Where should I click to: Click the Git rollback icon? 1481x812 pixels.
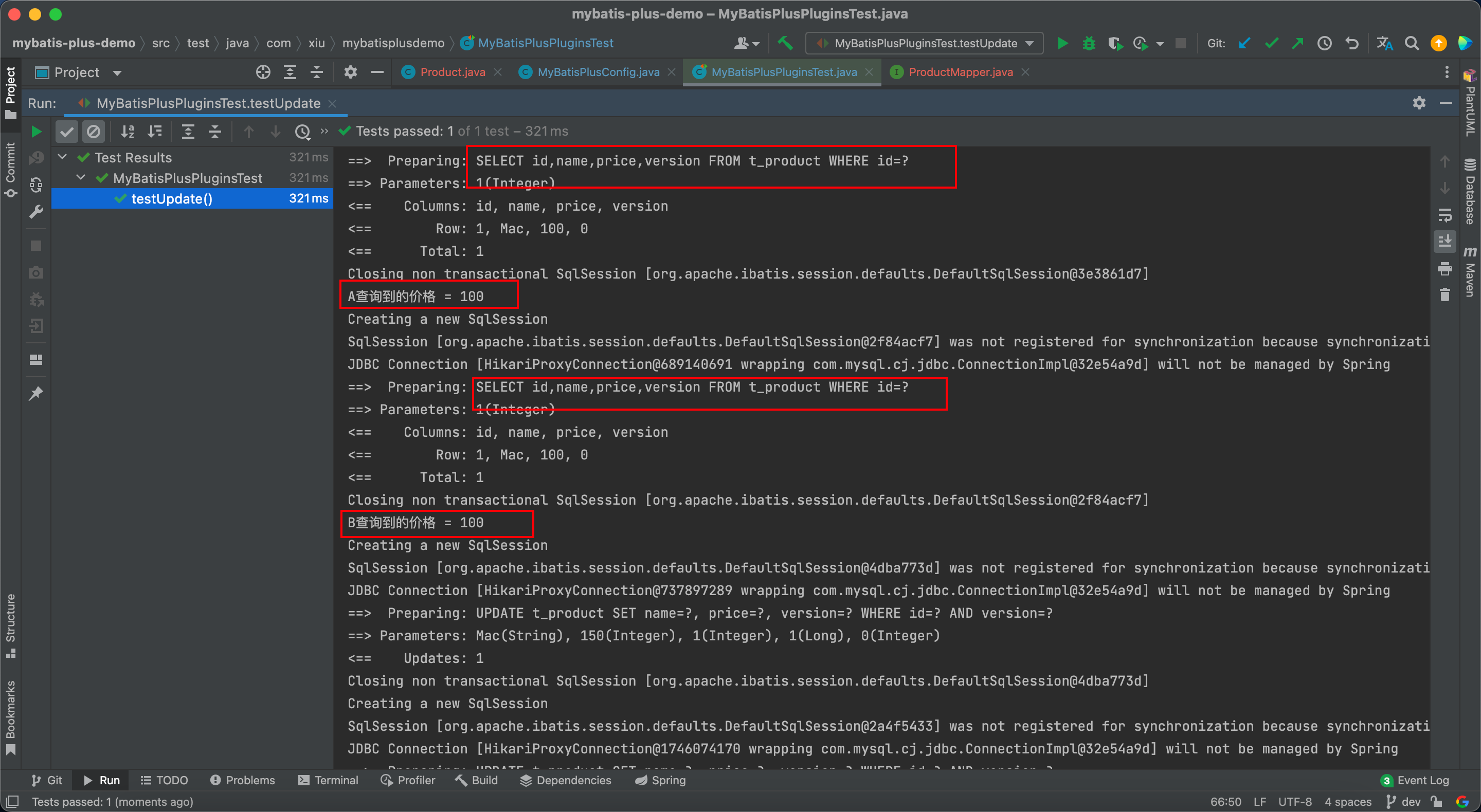pyautogui.click(x=1352, y=43)
